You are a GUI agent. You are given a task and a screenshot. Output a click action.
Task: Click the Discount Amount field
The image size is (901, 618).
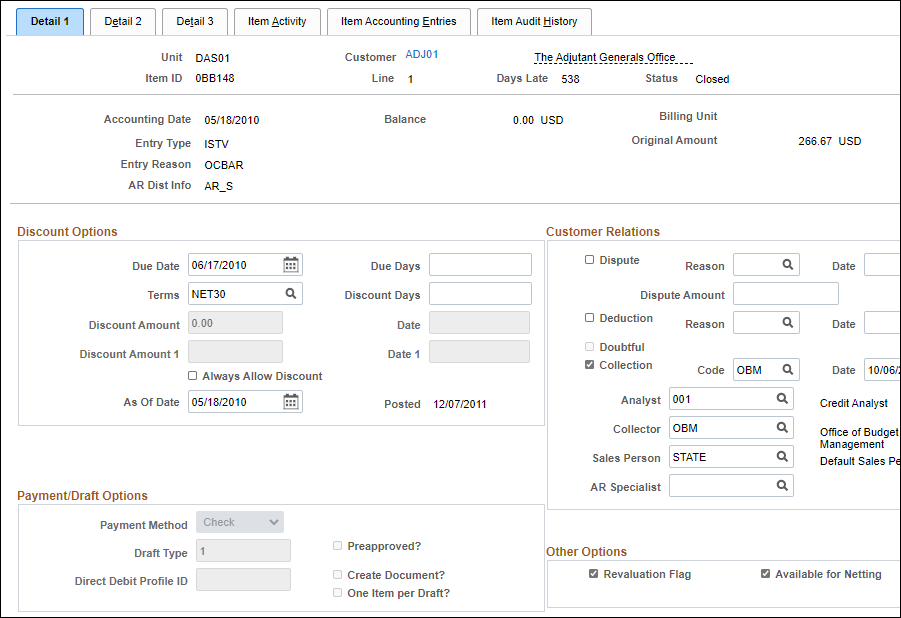click(236, 323)
